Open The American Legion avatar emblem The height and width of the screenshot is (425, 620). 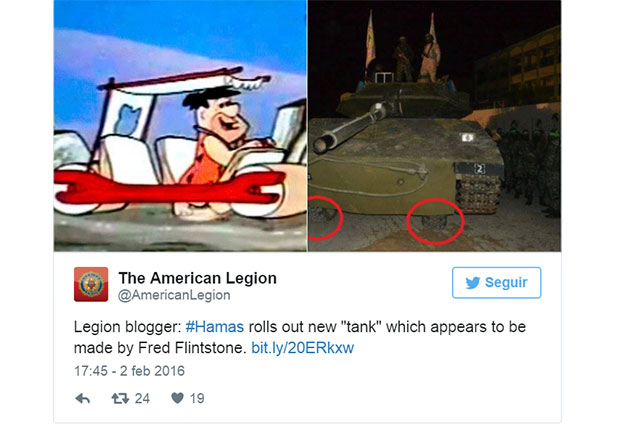tap(91, 284)
